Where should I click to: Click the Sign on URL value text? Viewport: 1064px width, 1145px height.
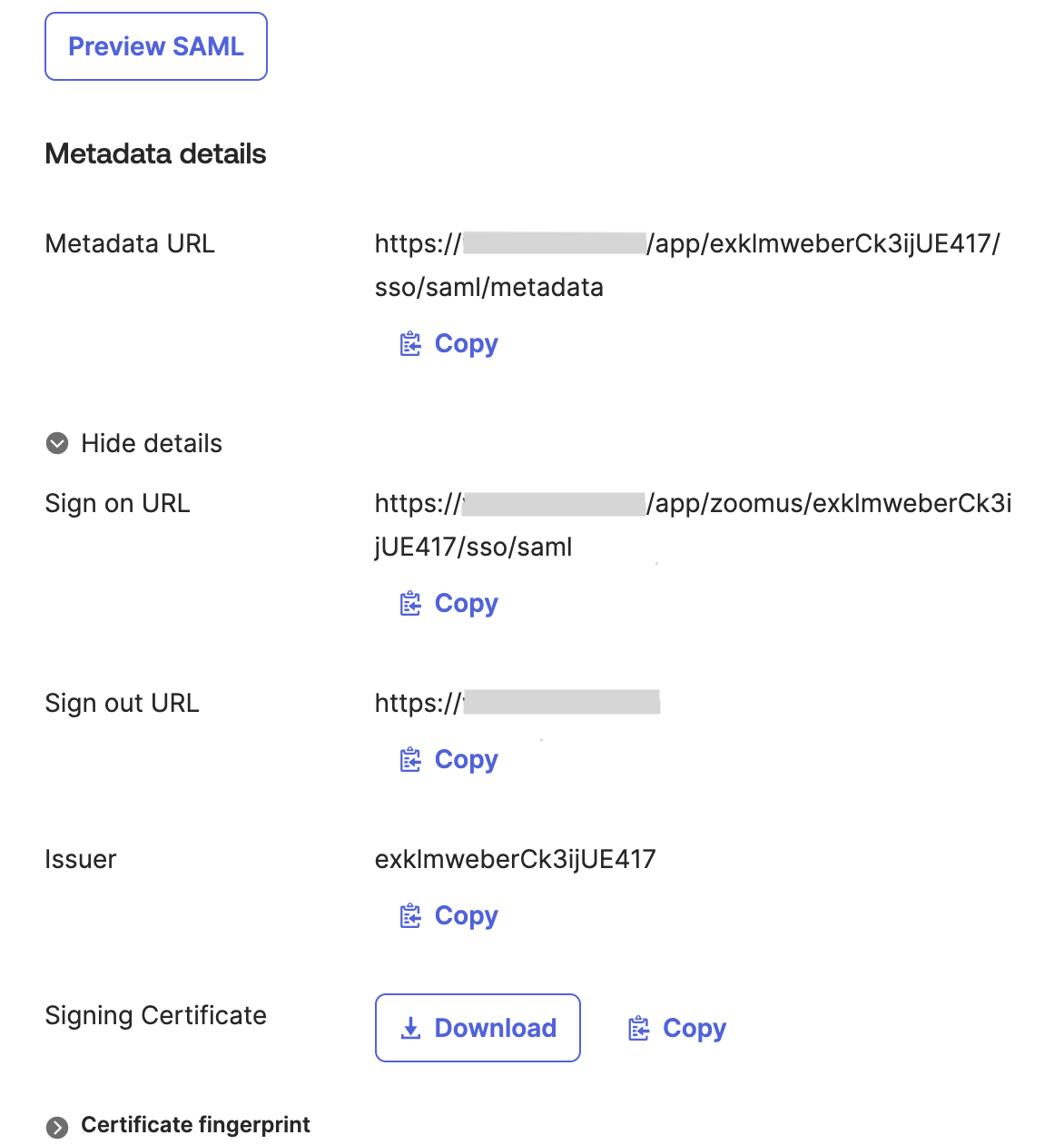[x=692, y=525]
